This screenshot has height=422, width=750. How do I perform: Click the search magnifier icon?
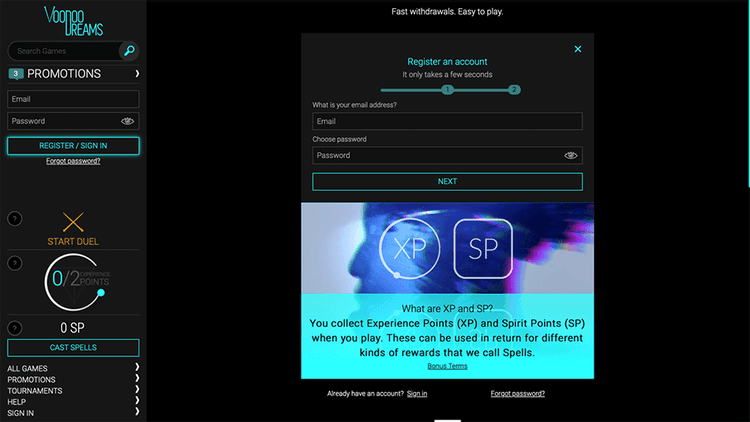point(129,51)
